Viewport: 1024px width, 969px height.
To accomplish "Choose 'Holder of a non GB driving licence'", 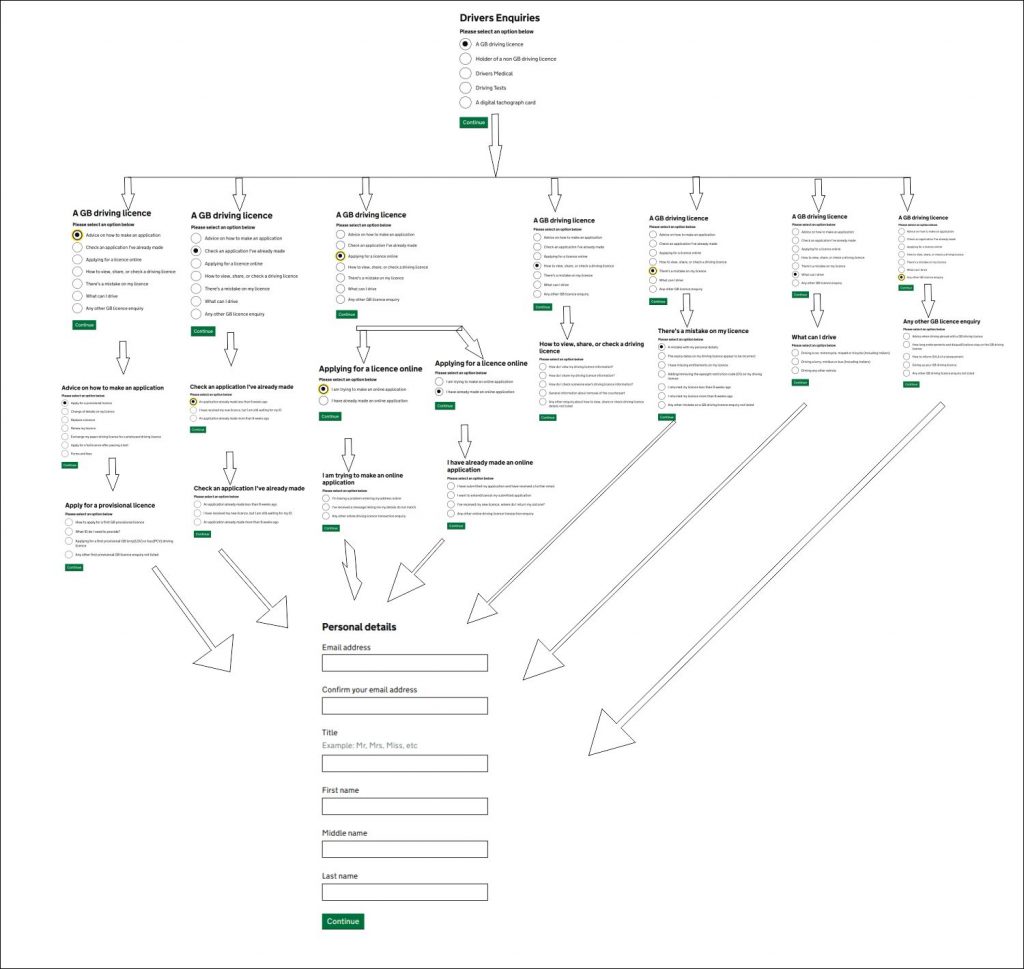I will point(465,59).
